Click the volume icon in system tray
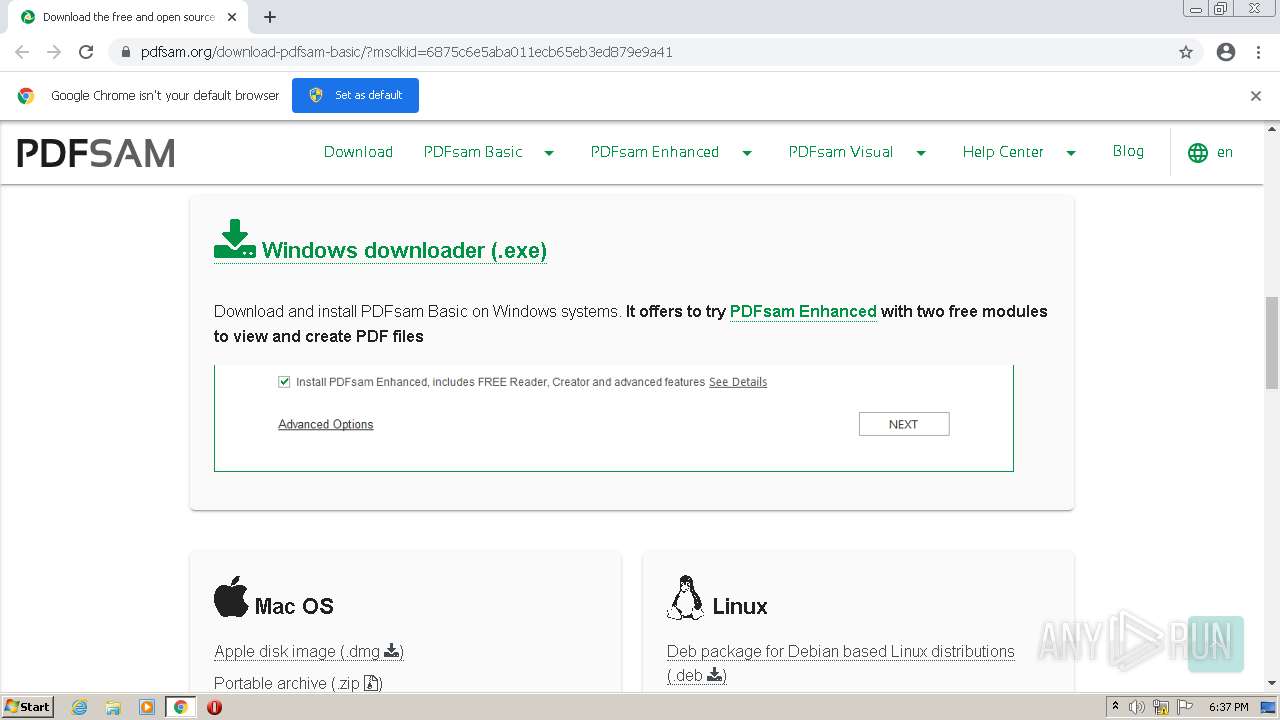Screen dimensions: 1280x720 (x=1137, y=707)
